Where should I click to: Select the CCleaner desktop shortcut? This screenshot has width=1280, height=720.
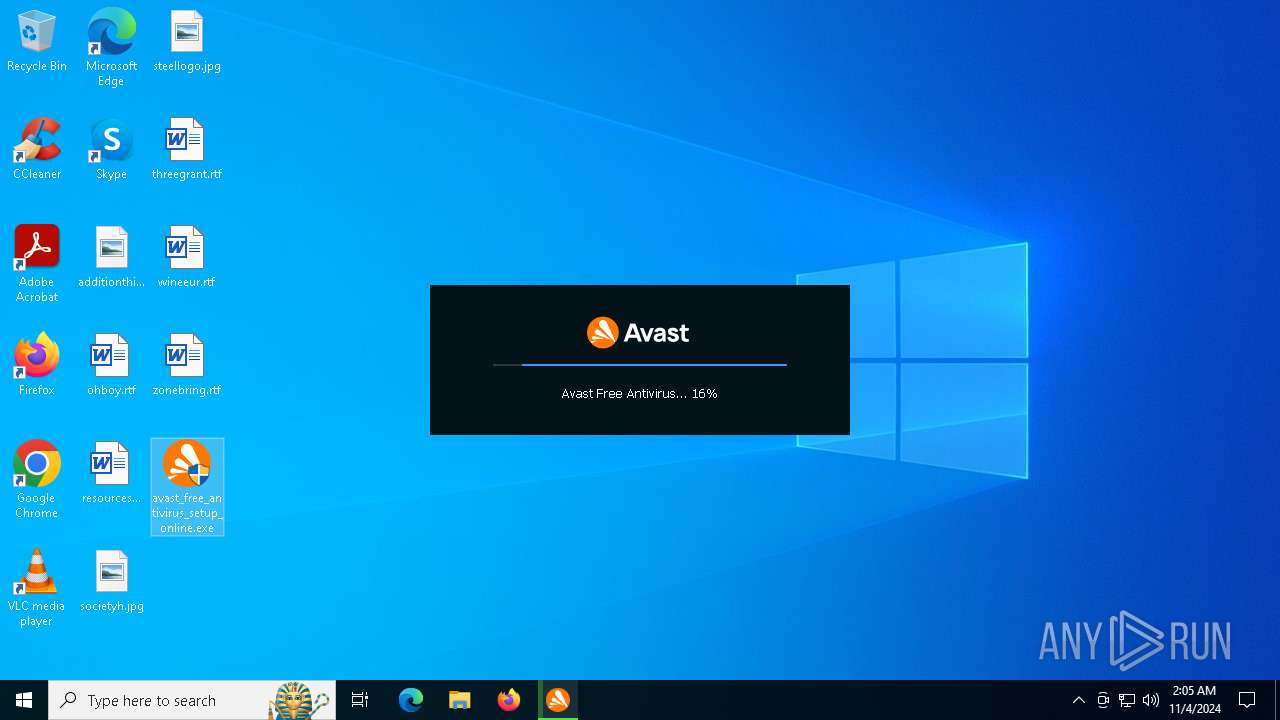(x=37, y=150)
